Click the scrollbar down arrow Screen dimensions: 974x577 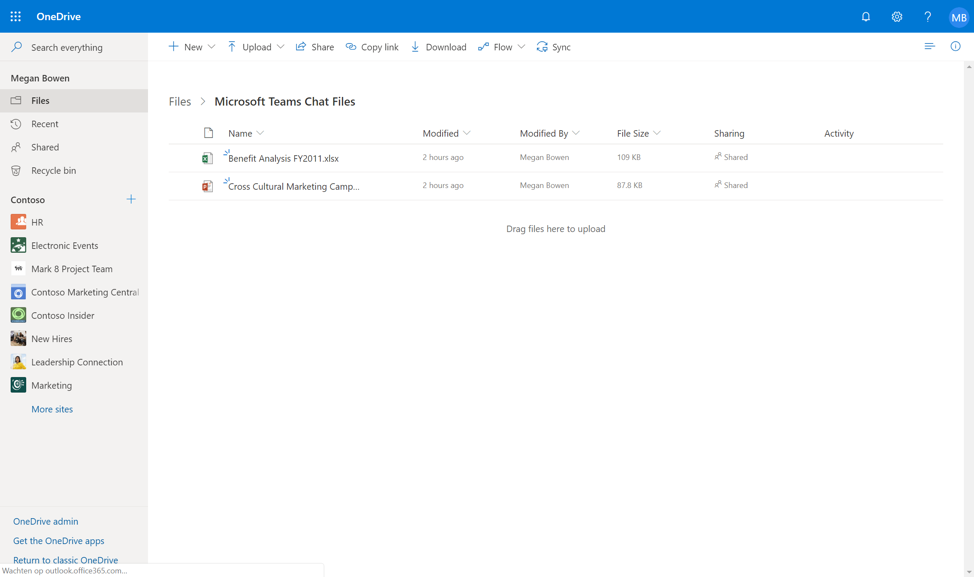969,571
